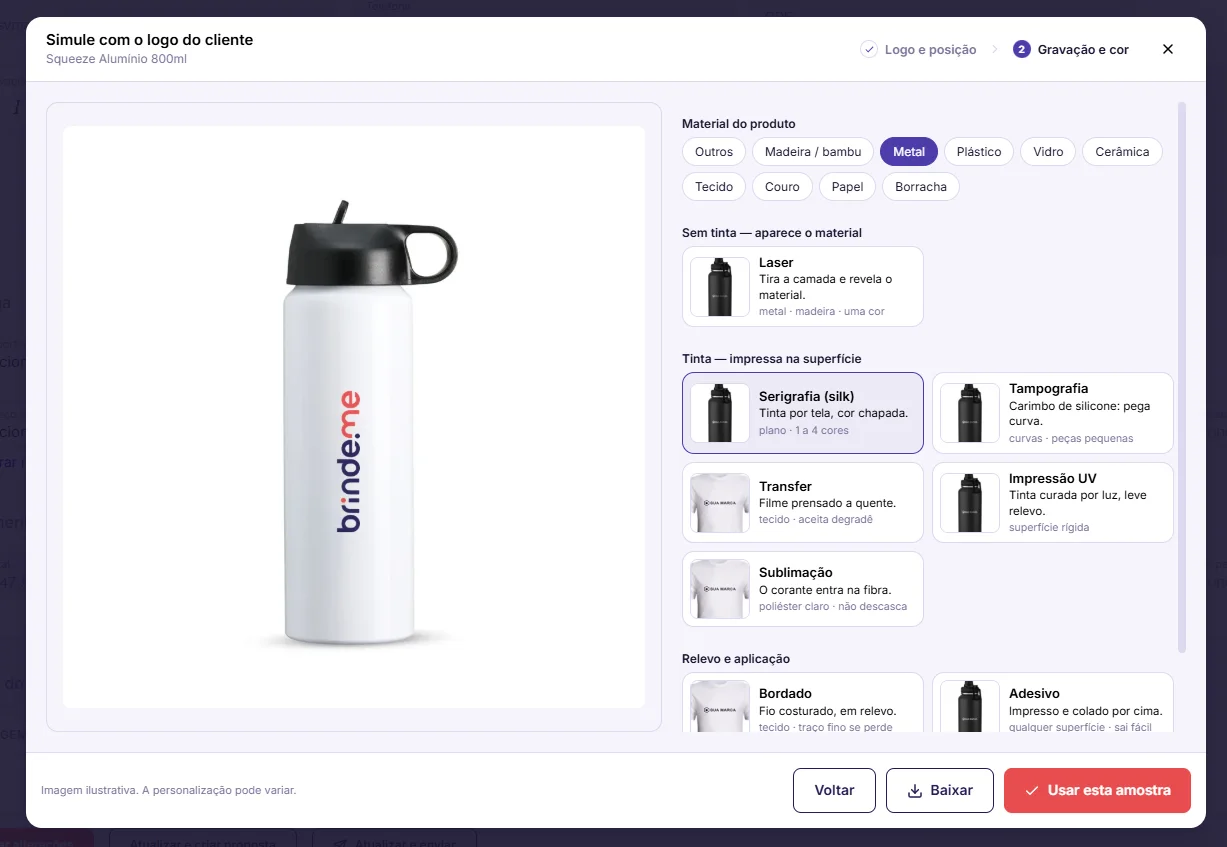Screen dimensions: 1227x847
Task: Click the Tampografia bottle thumbnail
Action: coord(970,413)
